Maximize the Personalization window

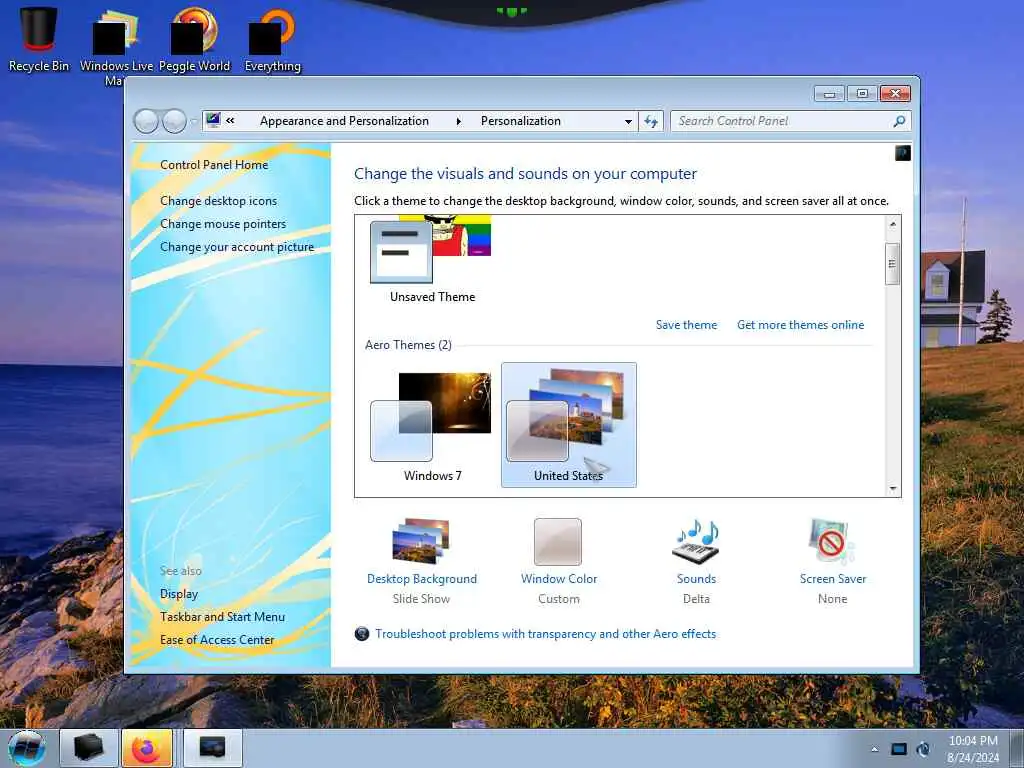tap(862, 94)
